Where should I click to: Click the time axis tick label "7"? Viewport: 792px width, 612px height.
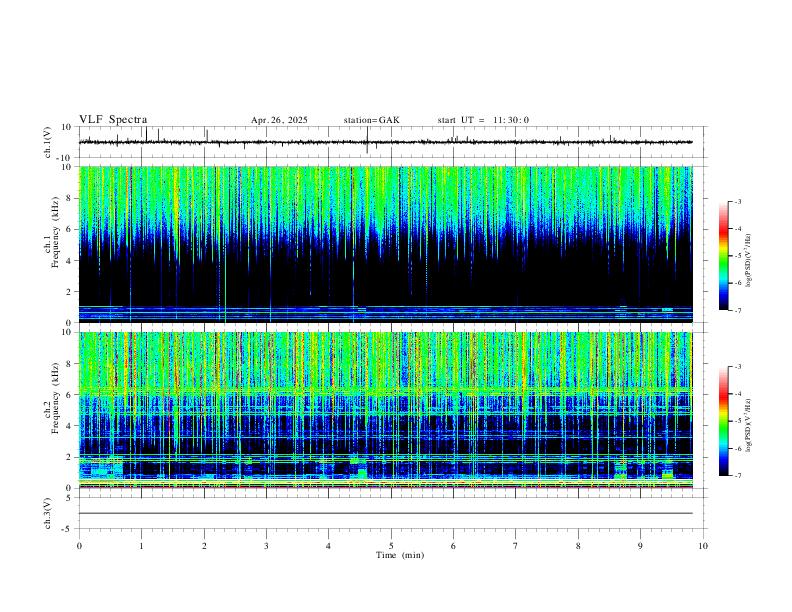click(516, 546)
